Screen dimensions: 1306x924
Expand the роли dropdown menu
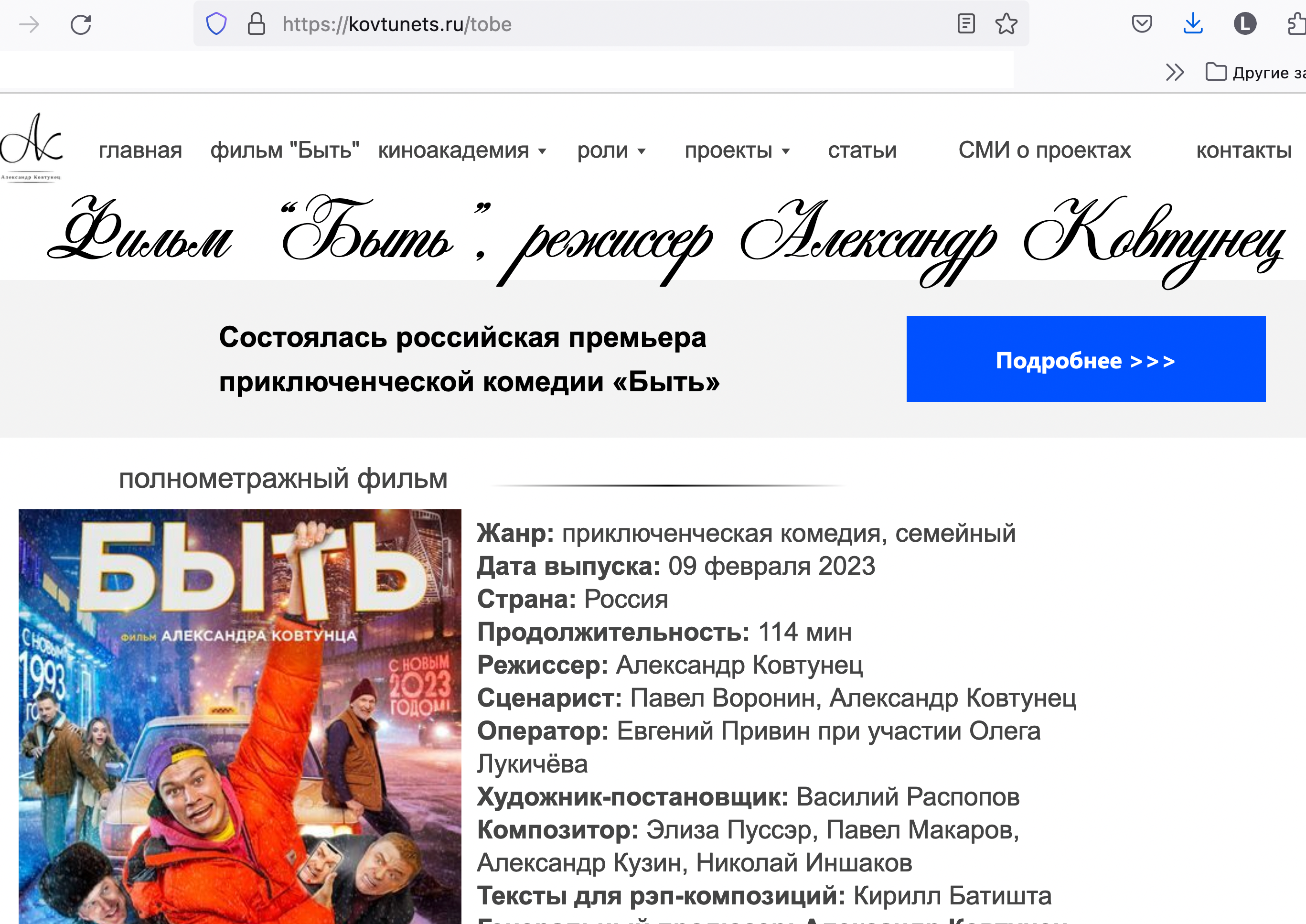point(611,150)
